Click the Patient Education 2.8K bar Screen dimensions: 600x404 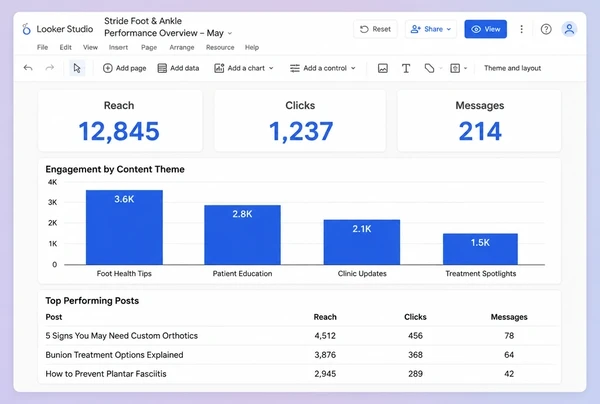pyautogui.click(x=242, y=235)
